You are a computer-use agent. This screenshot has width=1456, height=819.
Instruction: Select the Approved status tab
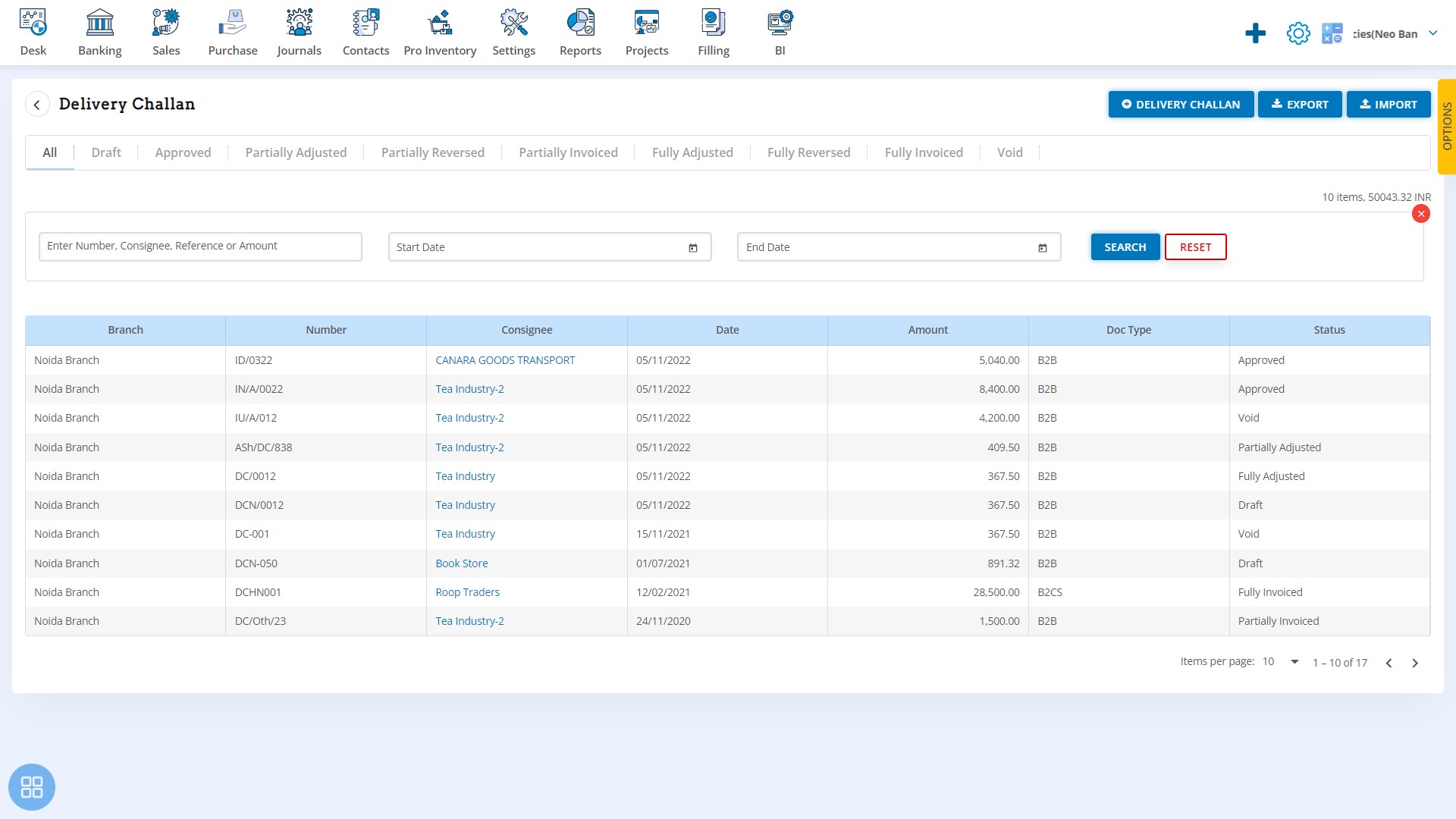click(183, 152)
